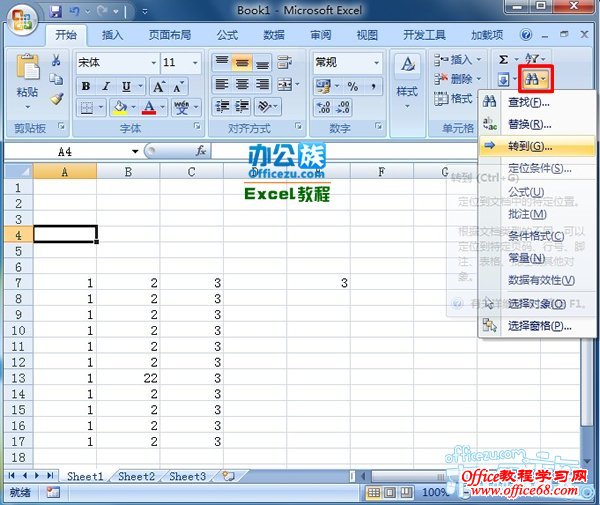Choose 转到(G)... from the menu
600x505 pixels.
coord(537,146)
